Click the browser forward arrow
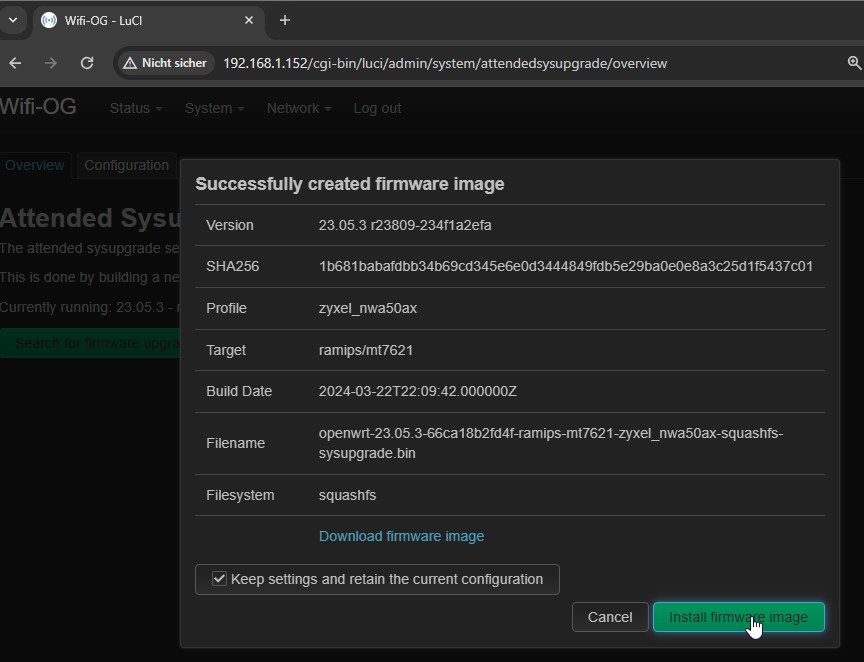 point(51,63)
